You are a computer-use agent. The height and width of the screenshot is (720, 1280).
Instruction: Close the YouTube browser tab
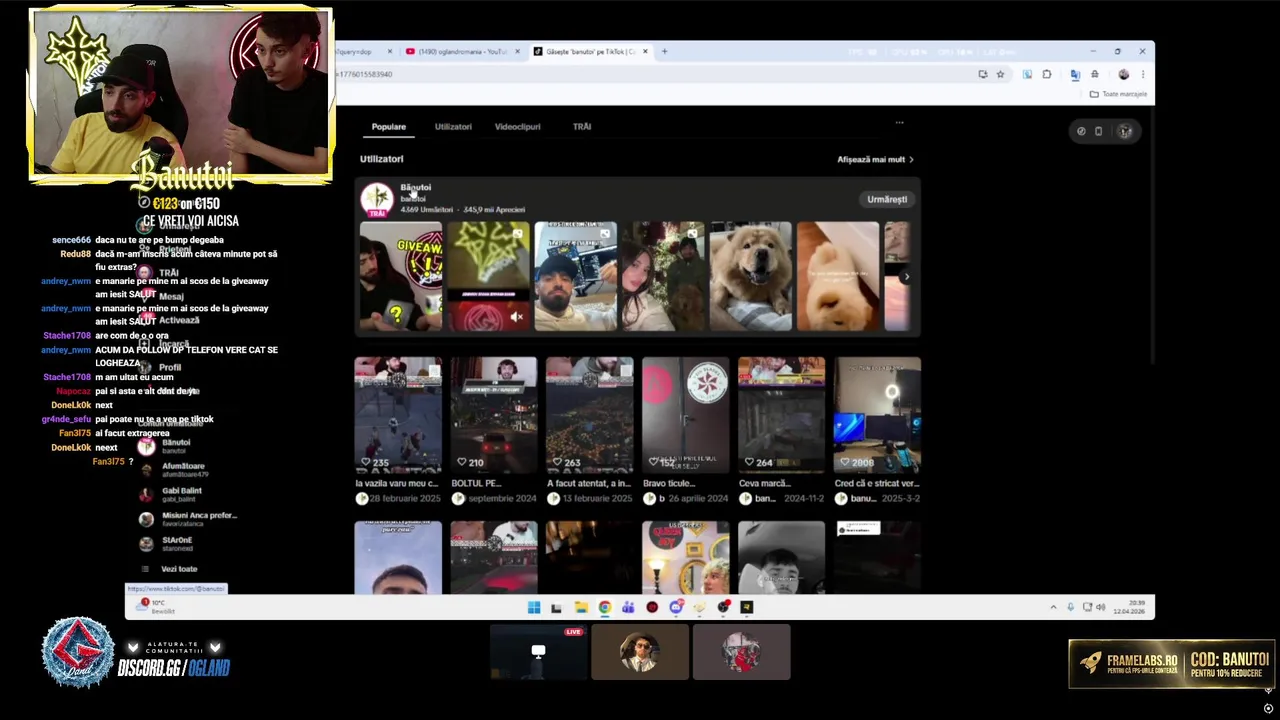point(517,52)
